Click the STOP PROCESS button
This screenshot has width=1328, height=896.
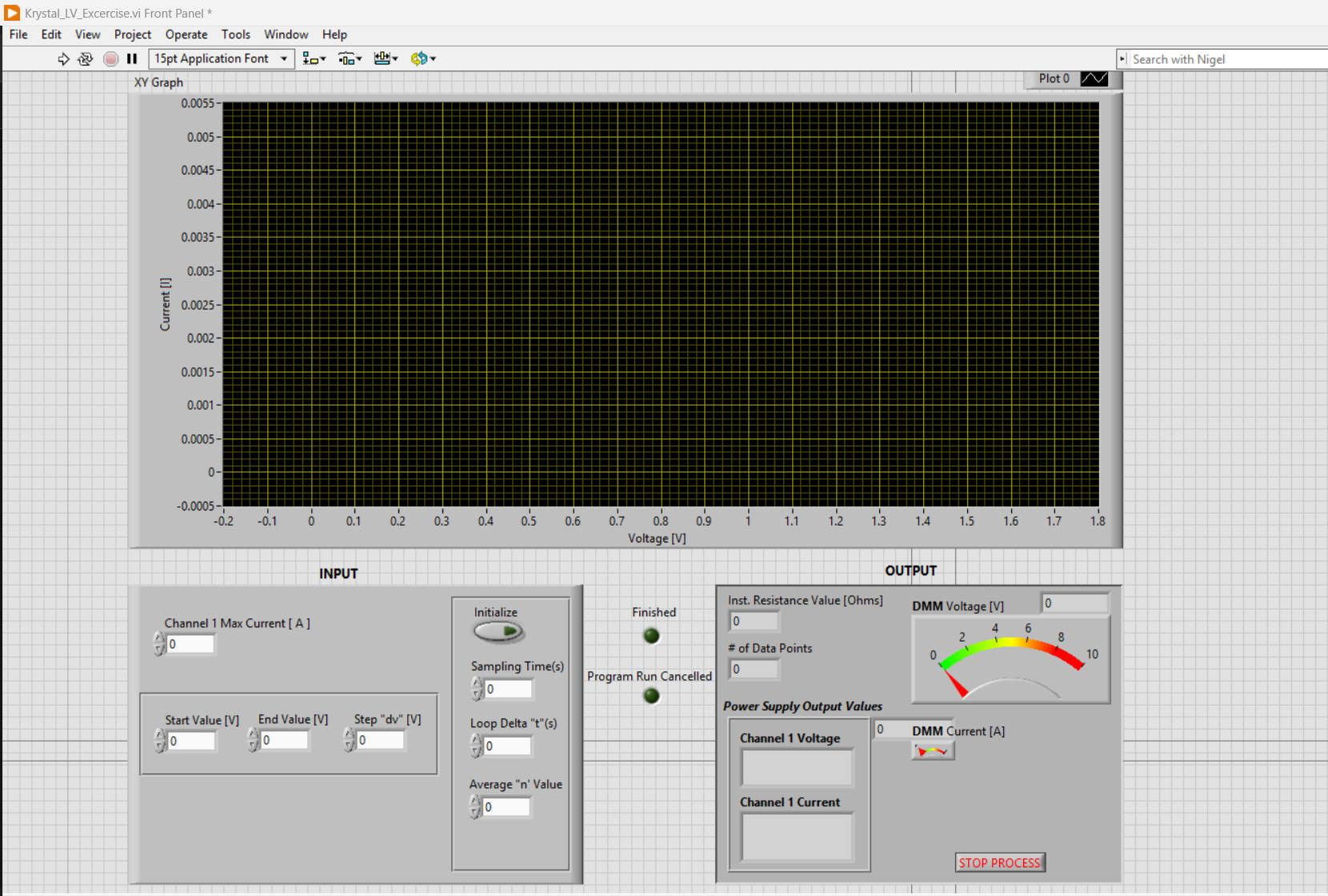(1000, 862)
